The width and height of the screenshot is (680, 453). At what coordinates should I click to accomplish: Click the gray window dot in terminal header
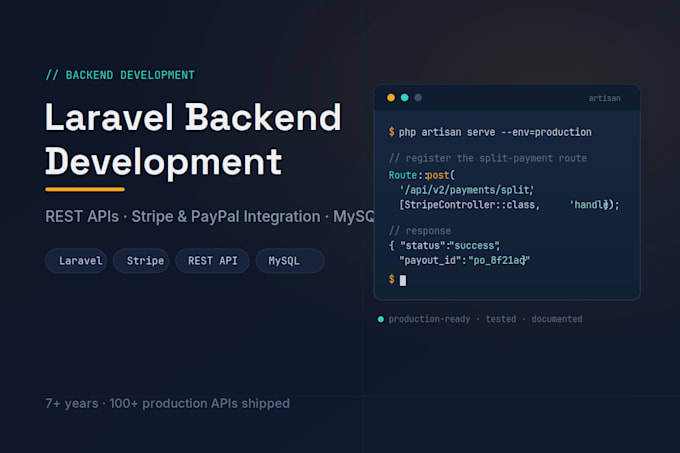pos(418,98)
